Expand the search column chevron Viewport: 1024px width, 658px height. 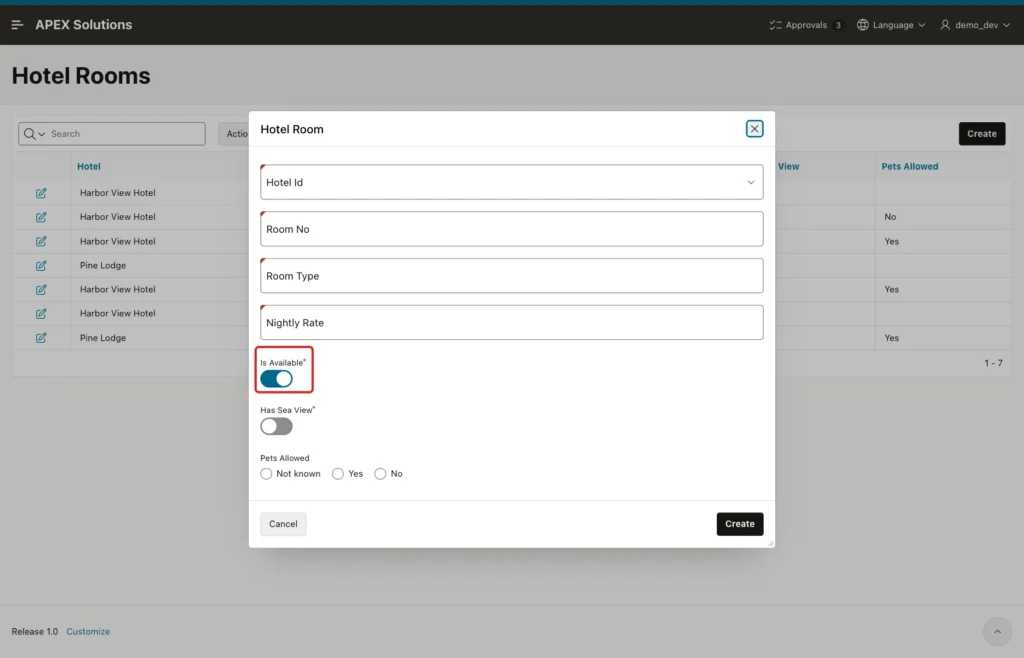[x=42, y=134]
